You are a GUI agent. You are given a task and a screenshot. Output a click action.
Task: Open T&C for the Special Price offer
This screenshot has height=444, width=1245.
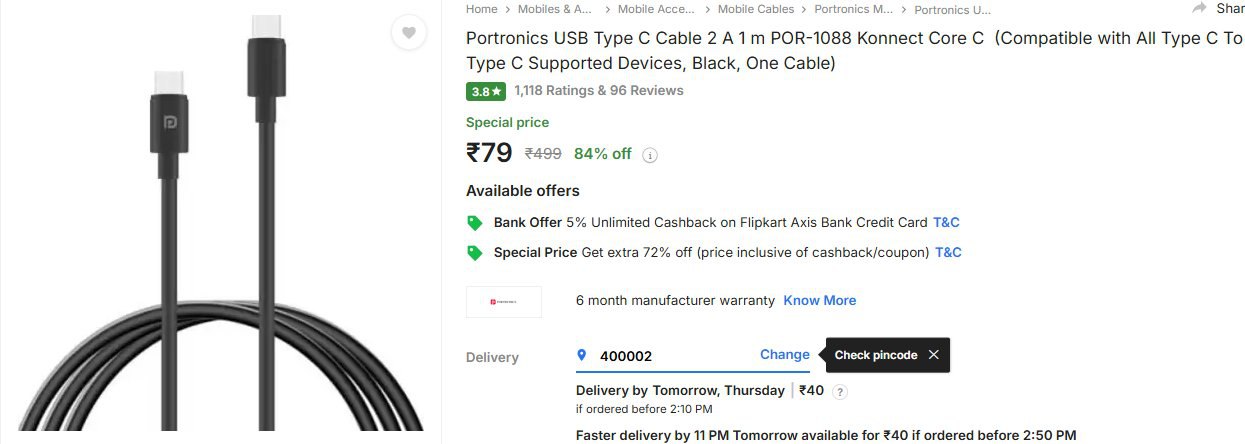[948, 252]
